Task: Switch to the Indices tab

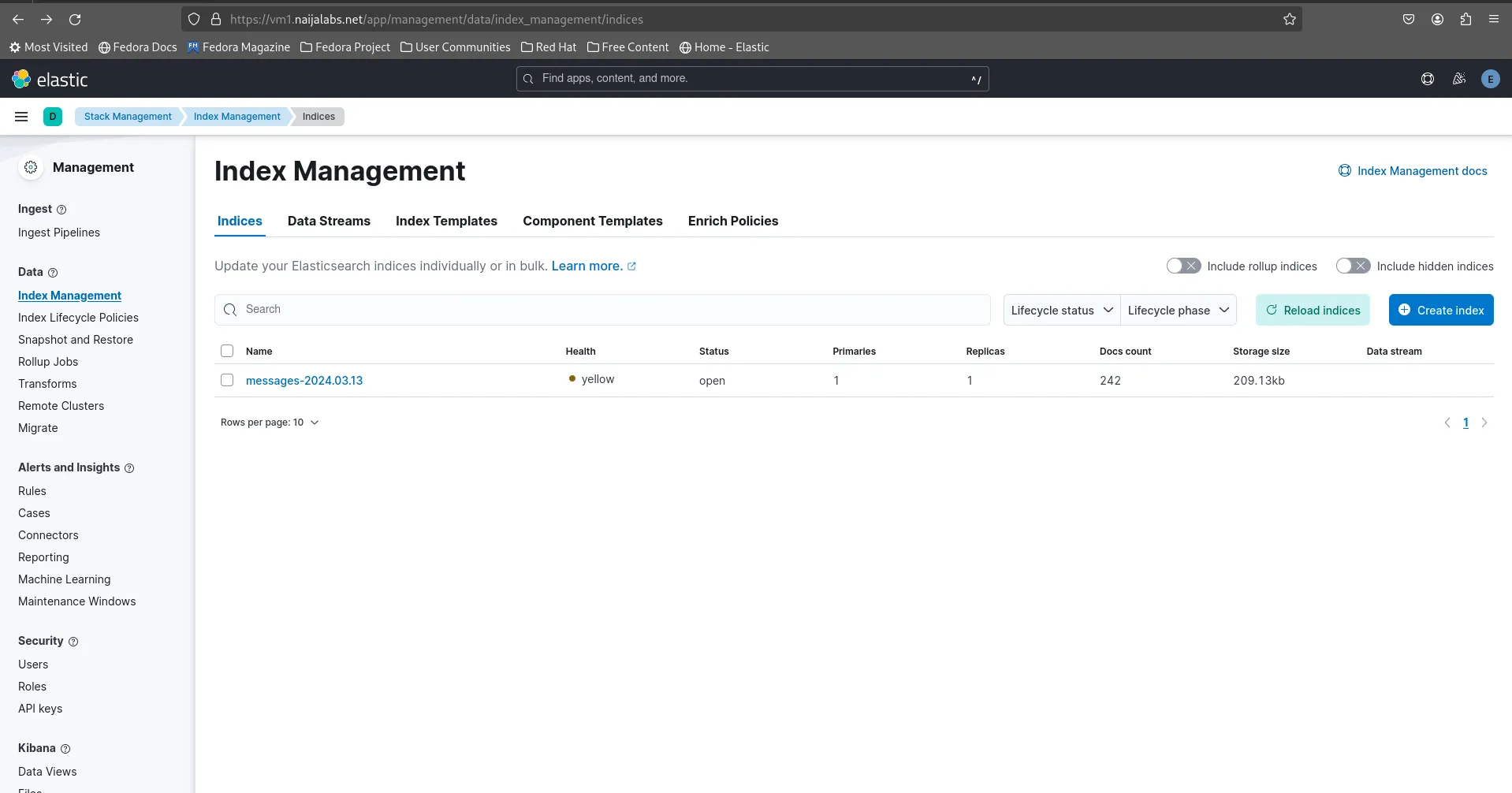Action: pos(240,221)
